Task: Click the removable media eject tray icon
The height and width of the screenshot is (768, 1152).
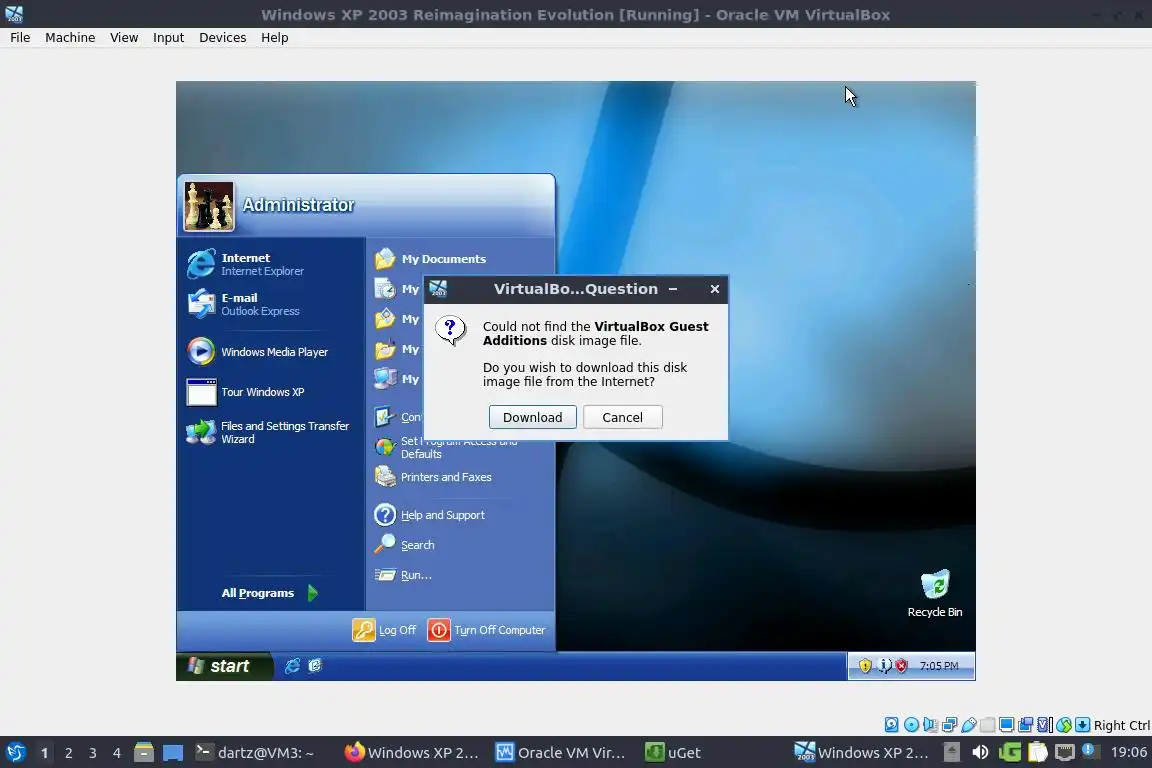Action: [x=951, y=753]
